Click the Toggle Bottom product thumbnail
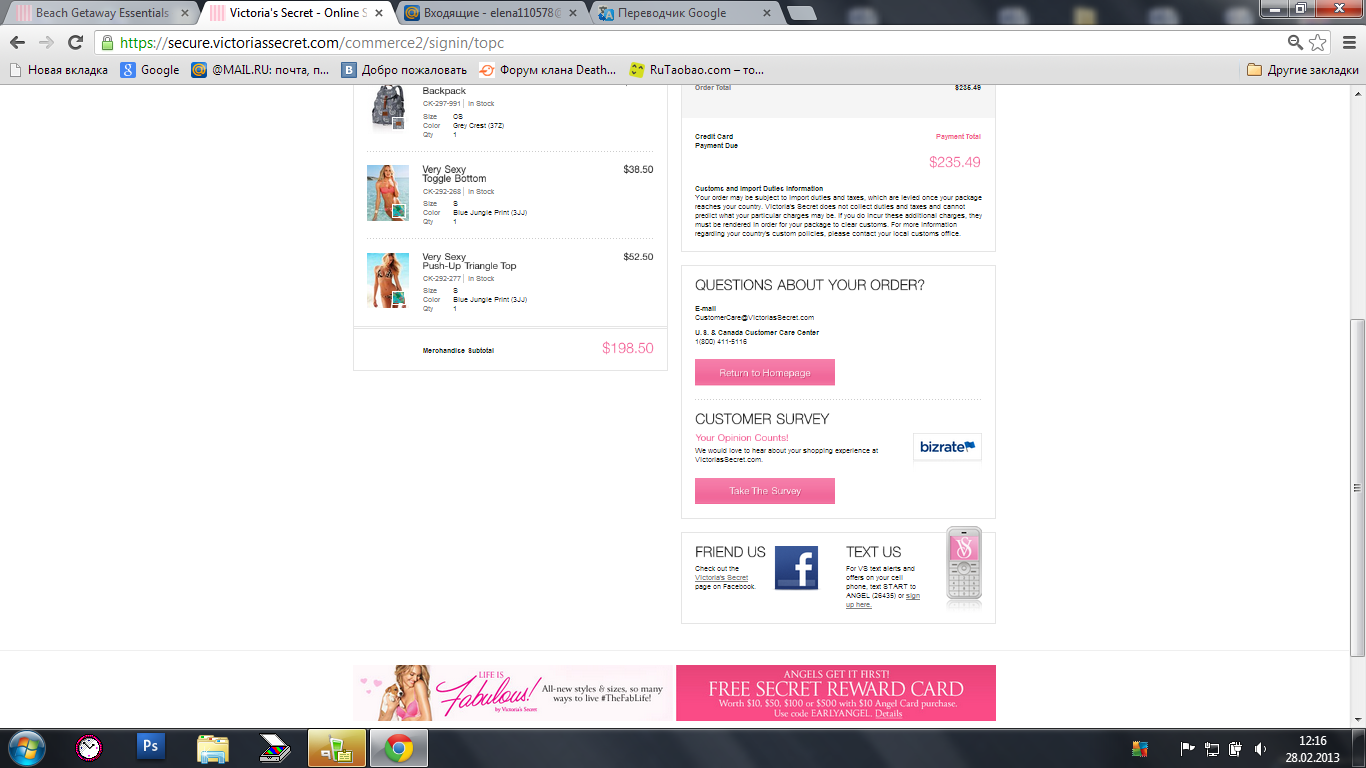Image resolution: width=1366 pixels, height=768 pixels. (388, 193)
